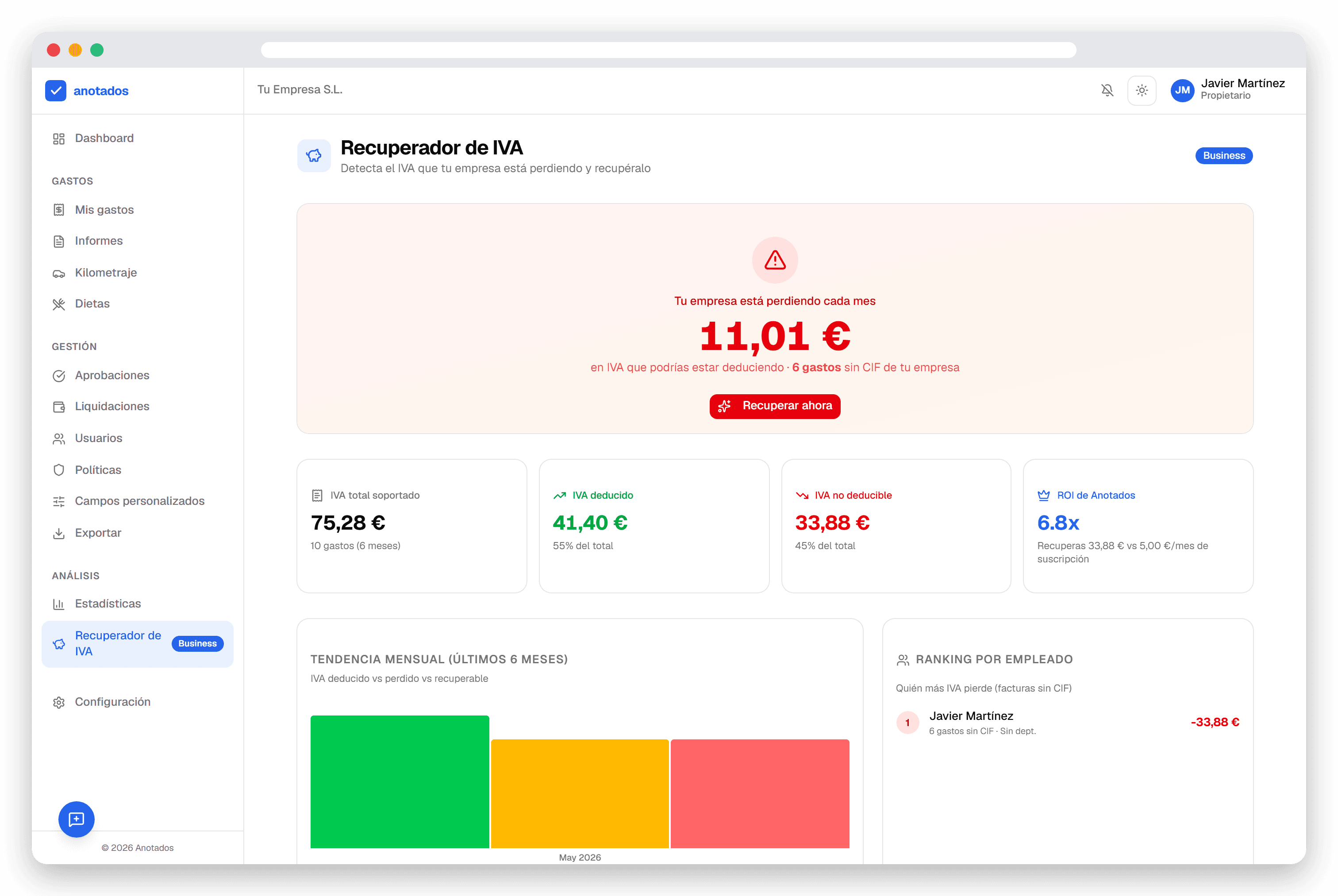This screenshot has height=896, width=1338.
Task: Click the "May 2026" chart axis label
Action: 580,858
